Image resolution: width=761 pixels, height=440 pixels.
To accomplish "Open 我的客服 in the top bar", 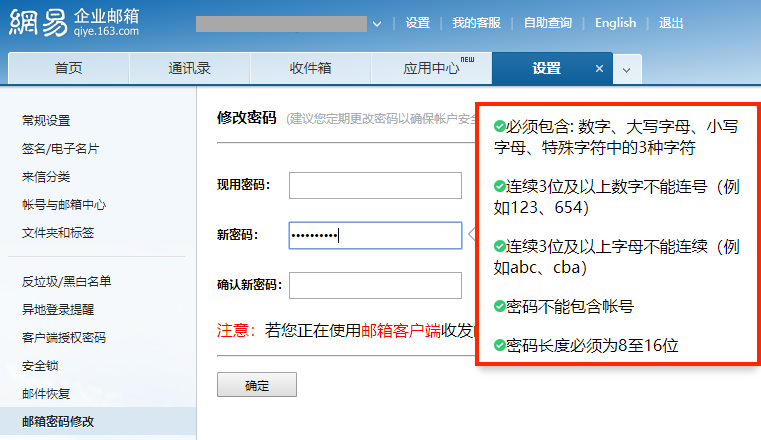I will [476, 23].
